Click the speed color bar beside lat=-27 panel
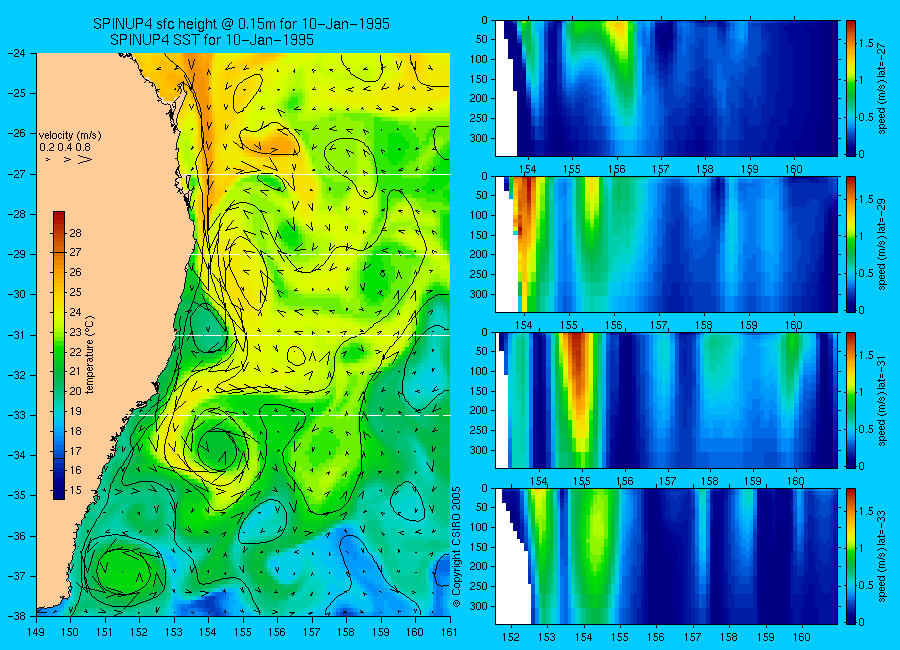 click(x=850, y=88)
